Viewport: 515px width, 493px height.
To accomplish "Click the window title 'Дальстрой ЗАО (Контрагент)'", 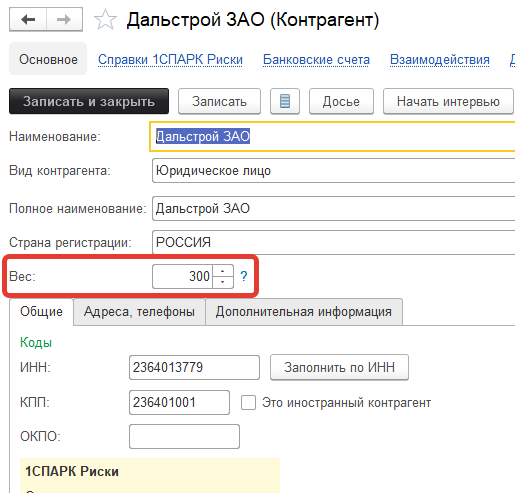I will click(253, 20).
